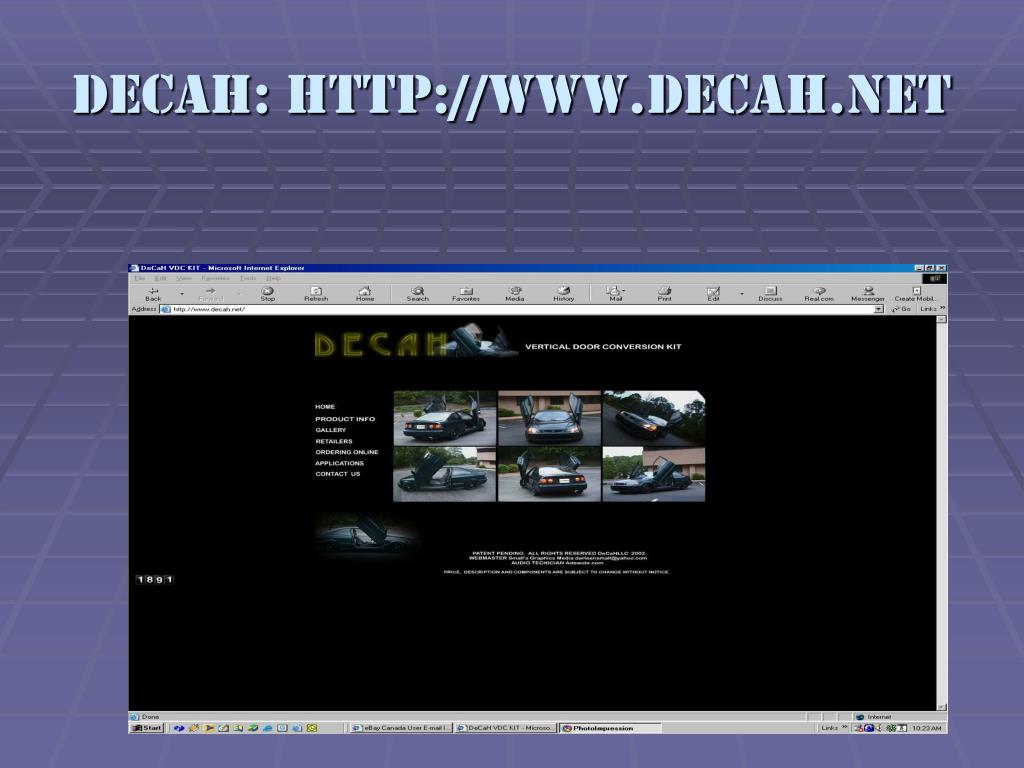Click the Print toolbar icon
1024x768 pixels.
click(x=664, y=294)
